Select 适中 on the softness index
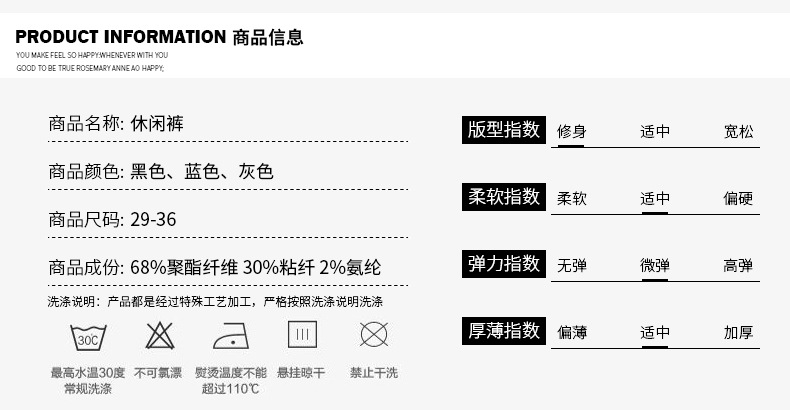 655,198
